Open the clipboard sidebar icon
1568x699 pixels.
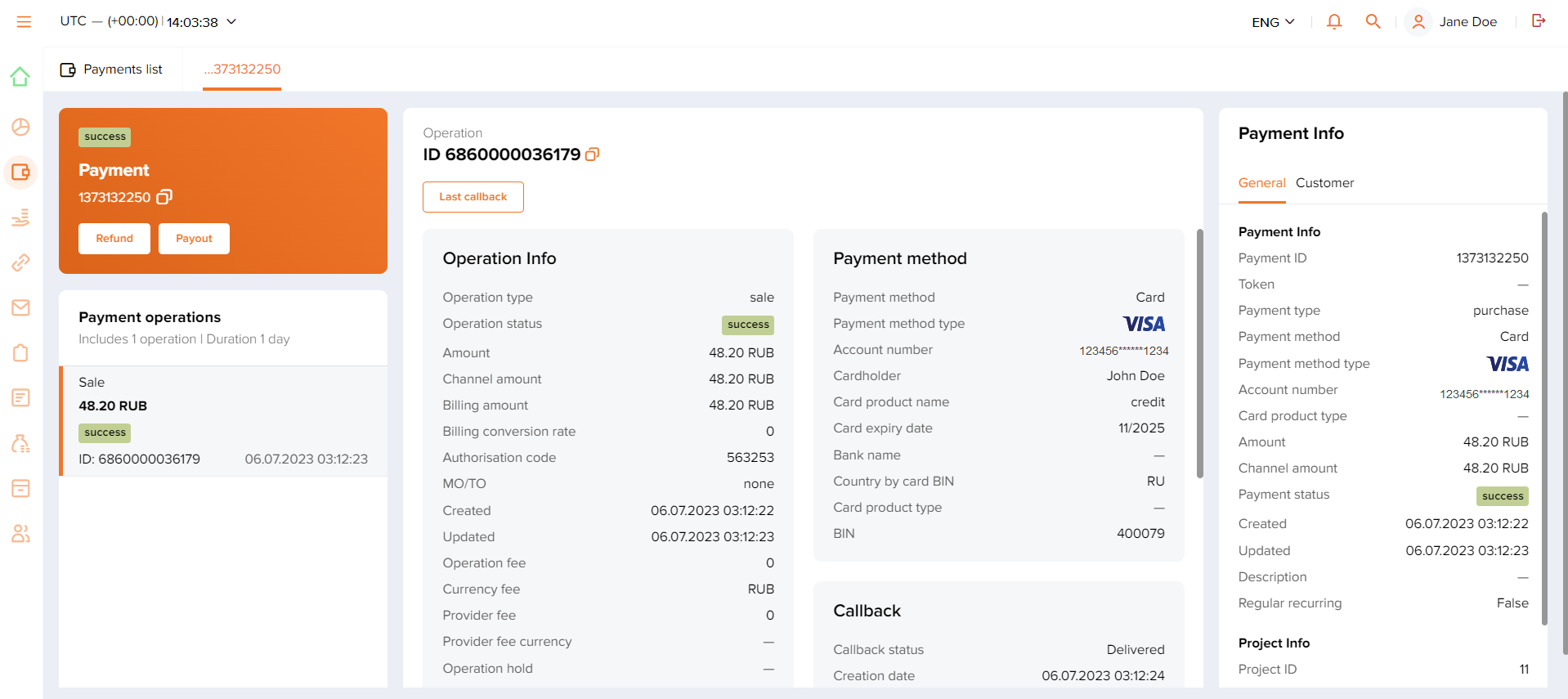click(20, 352)
